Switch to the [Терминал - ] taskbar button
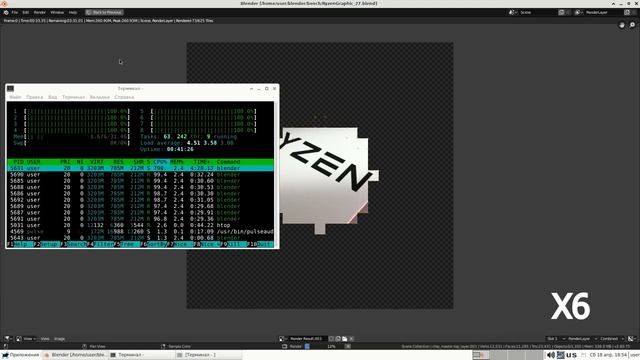Image resolution: width=640 pixels, height=360 pixels. tap(208, 355)
